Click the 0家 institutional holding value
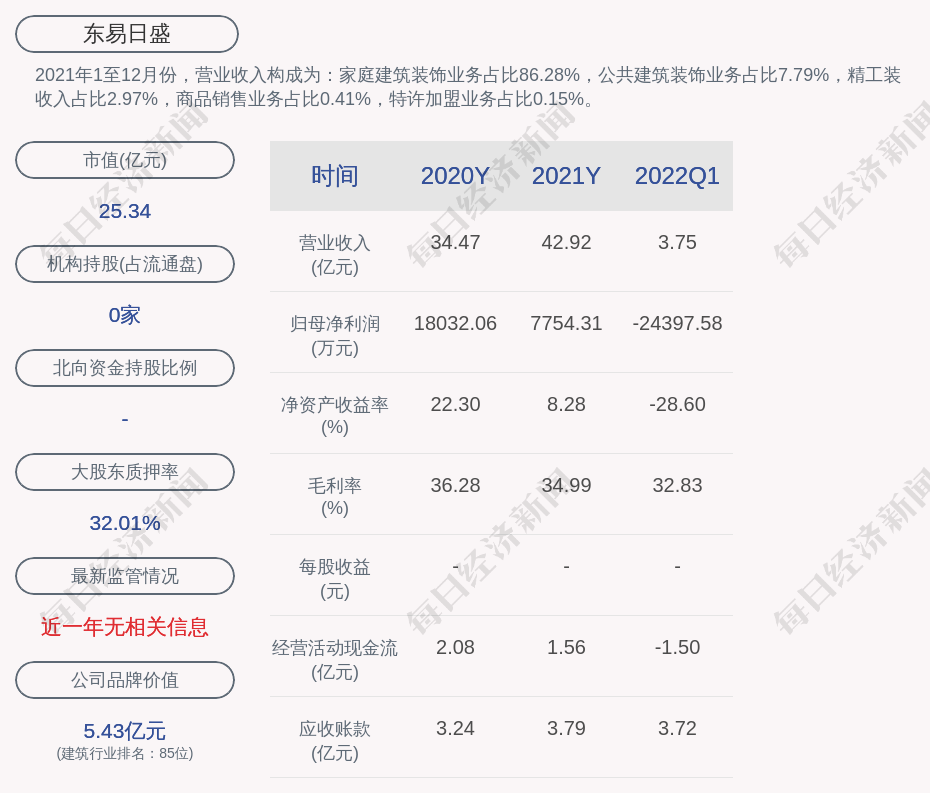930x793 pixels. click(125, 315)
